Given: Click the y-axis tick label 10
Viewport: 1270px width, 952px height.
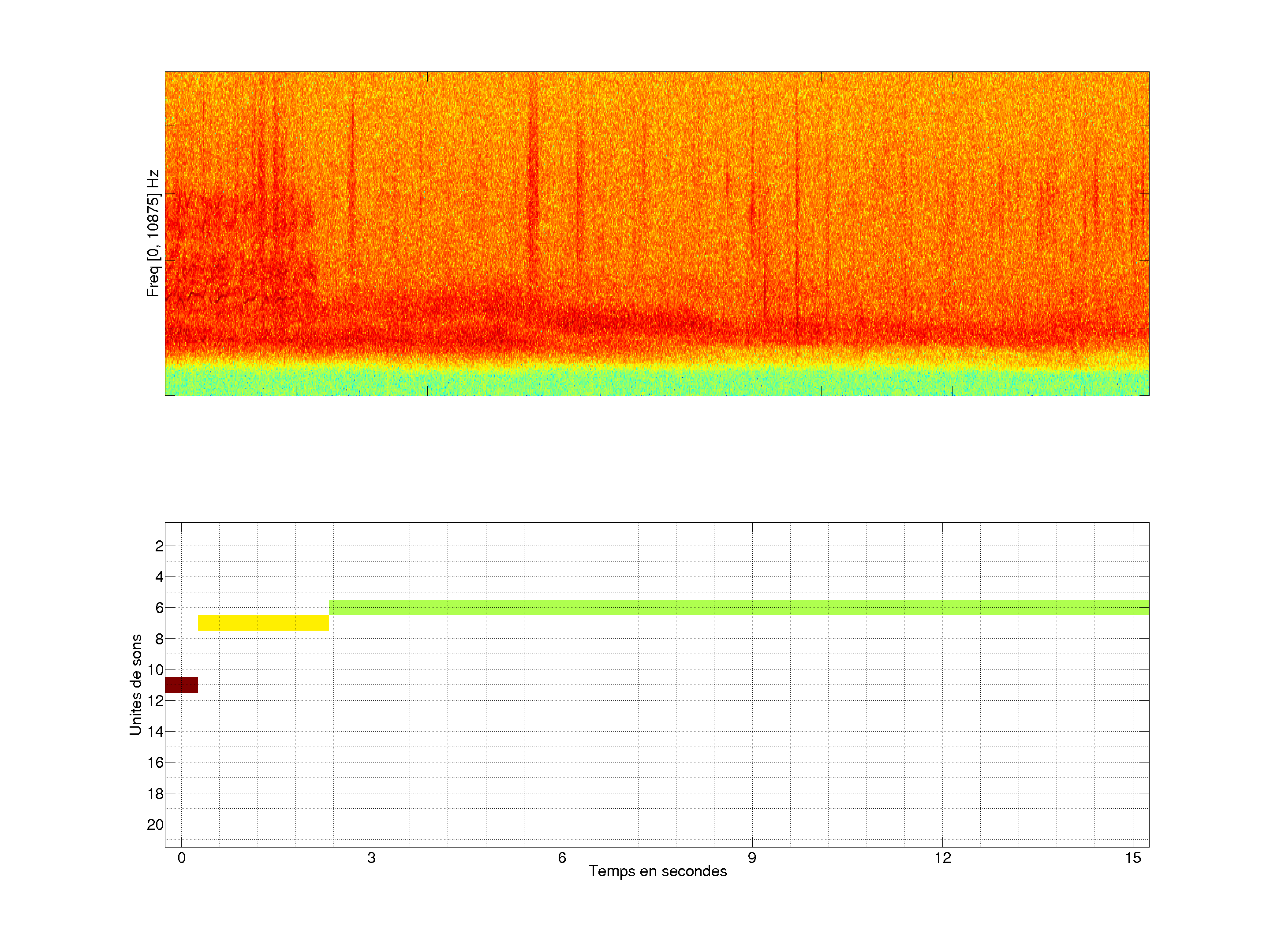Looking at the screenshot, I should tap(155, 669).
